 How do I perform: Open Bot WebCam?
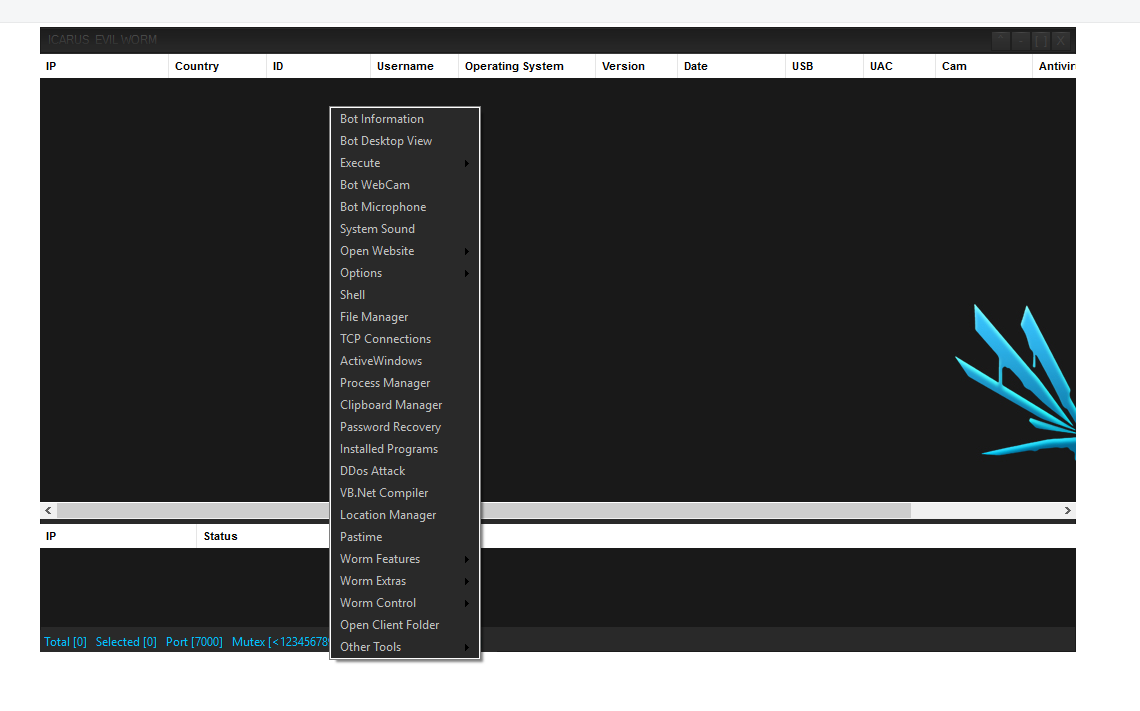tap(375, 184)
